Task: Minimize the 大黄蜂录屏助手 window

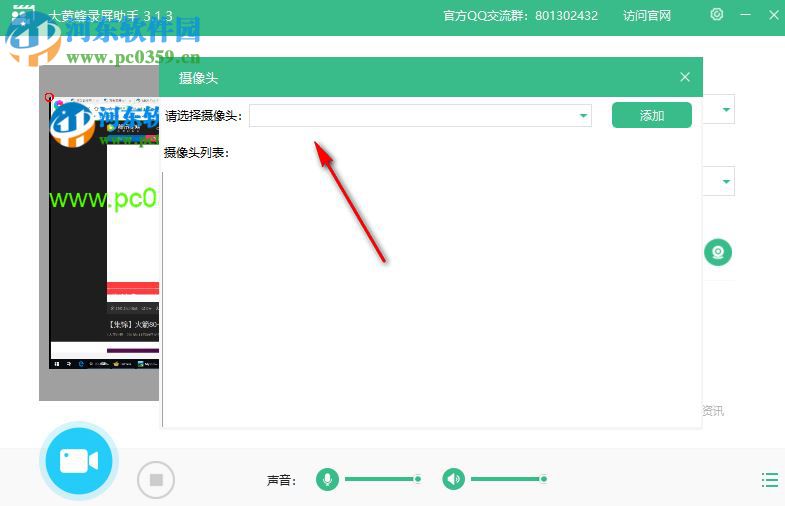Action: 745,15
